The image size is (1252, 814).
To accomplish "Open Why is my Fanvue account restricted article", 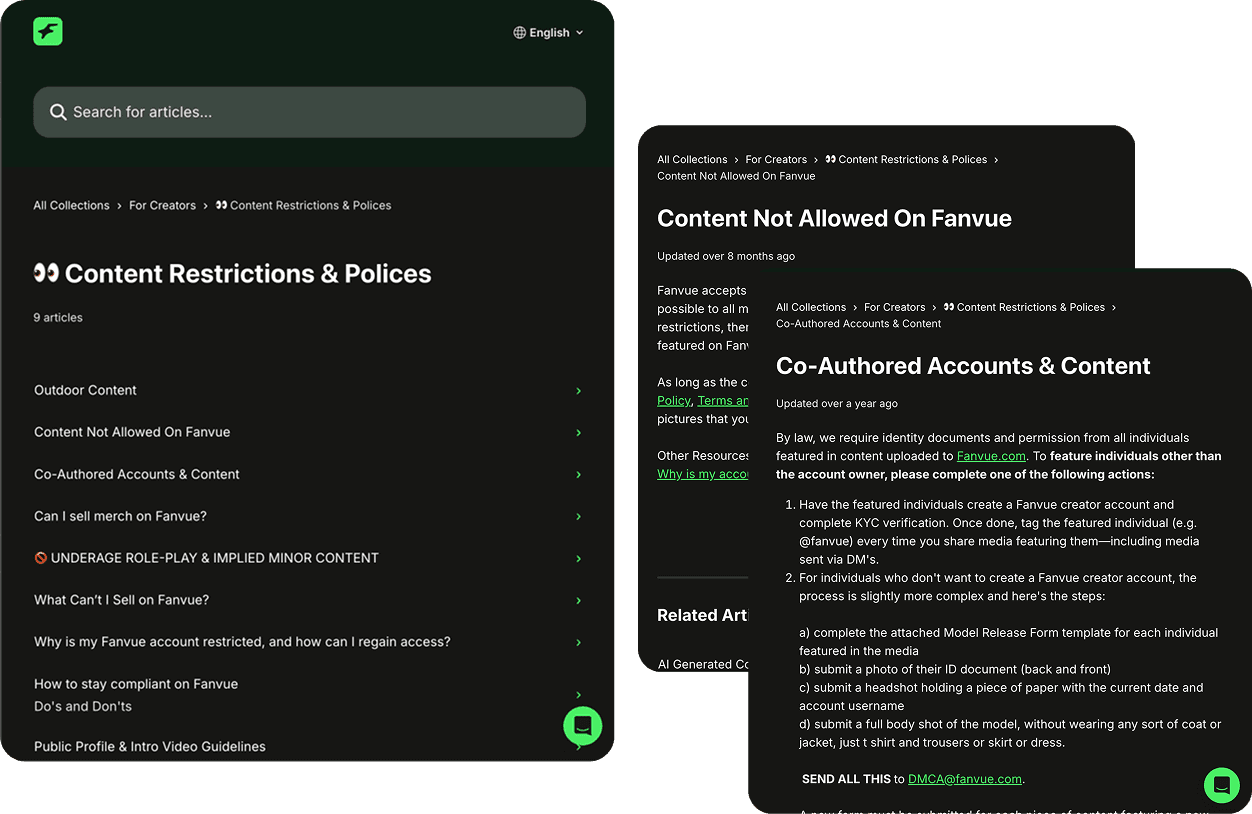I will click(242, 642).
